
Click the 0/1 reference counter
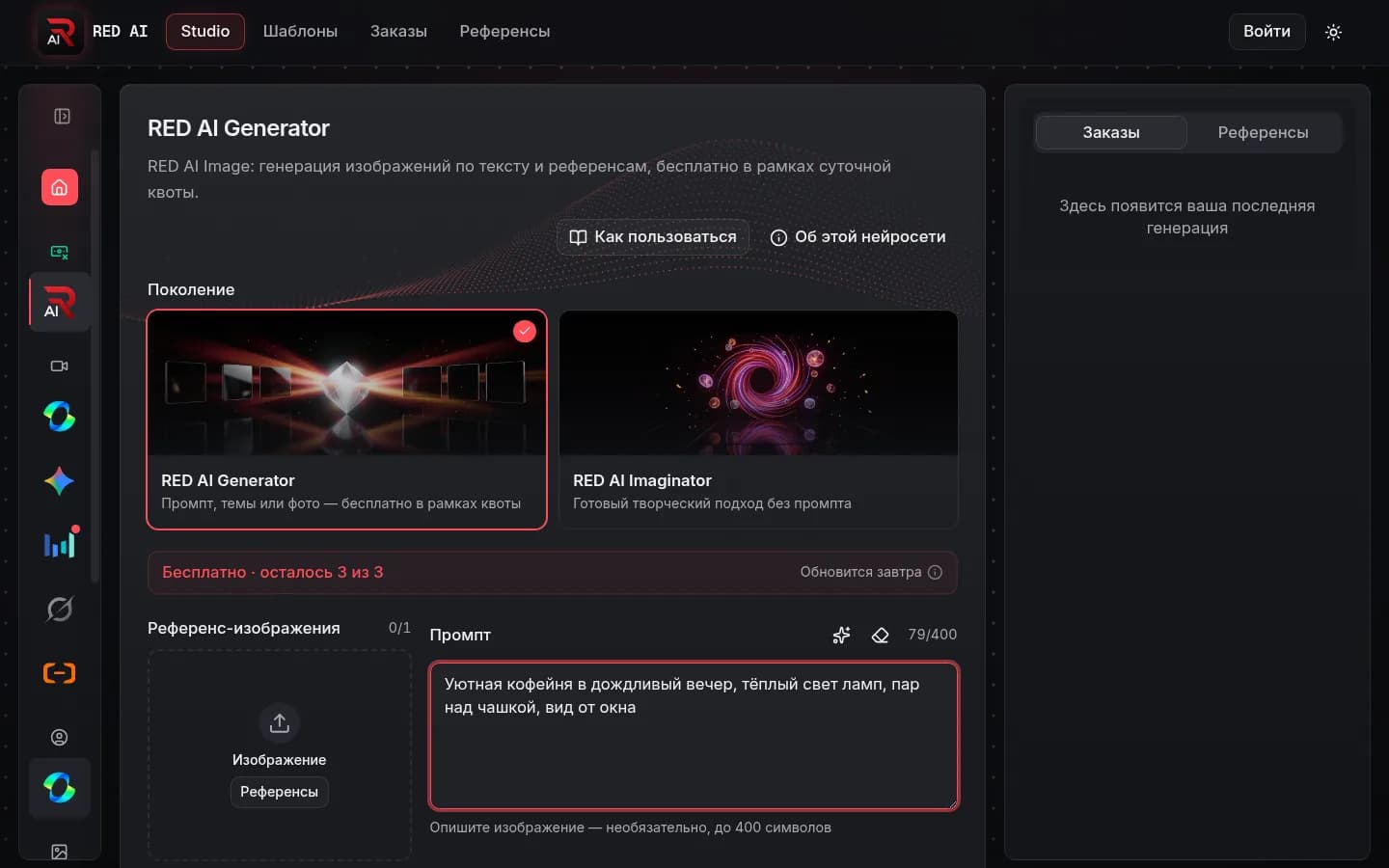click(x=399, y=628)
